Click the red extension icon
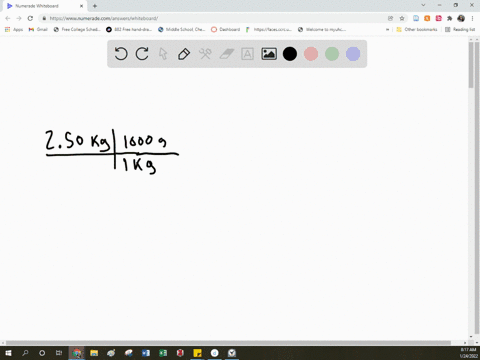Viewport: 480px width, 360px height. (x=438, y=18)
